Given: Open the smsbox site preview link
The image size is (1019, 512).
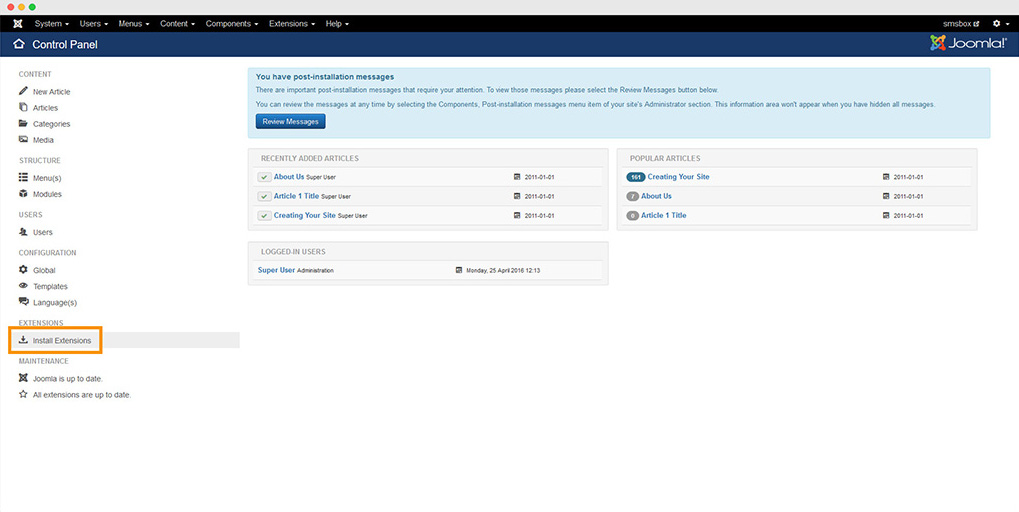Looking at the screenshot, I should coord(961,23).
